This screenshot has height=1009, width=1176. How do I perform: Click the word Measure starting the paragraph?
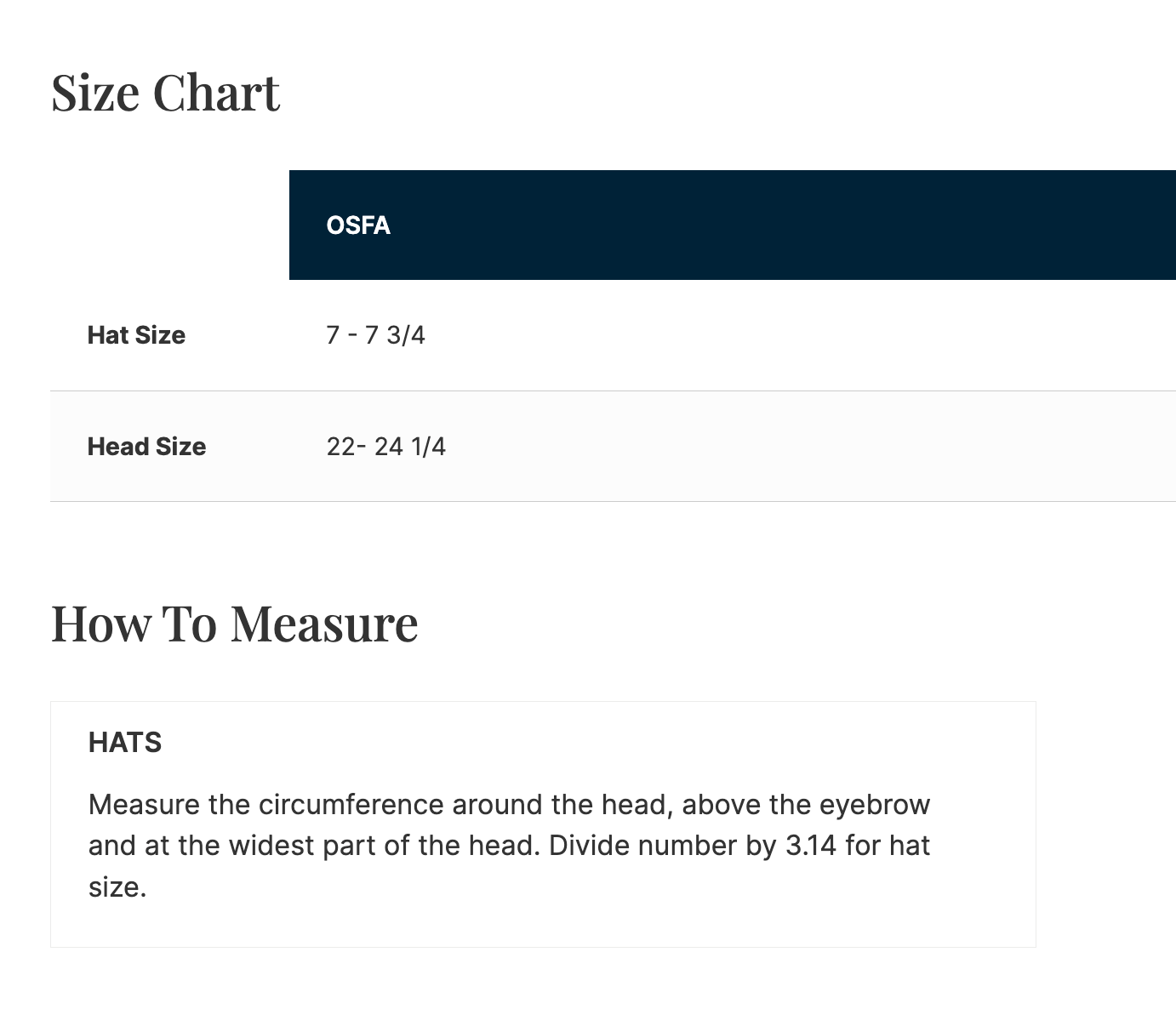pos(144,805)
